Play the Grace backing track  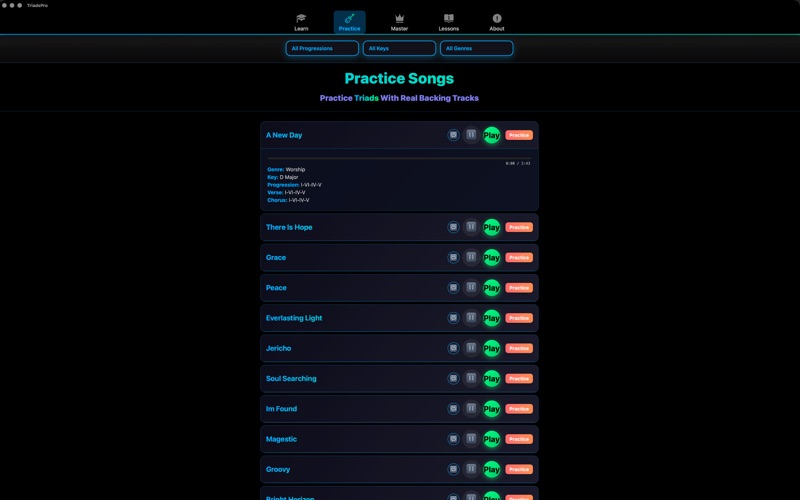pyautogui.click(x=492, y=258)
